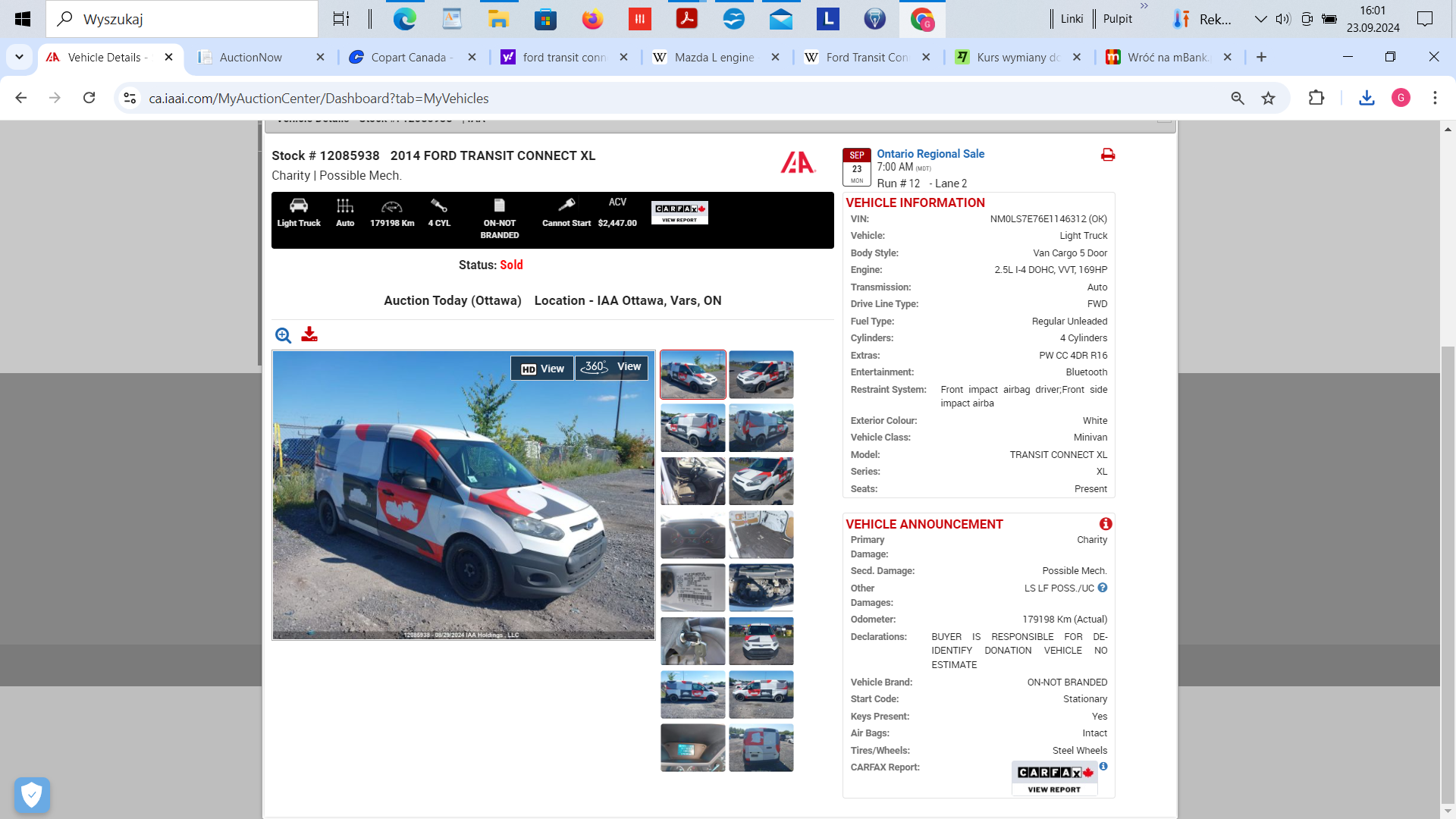Expand the hidden system tray icons chevron
This screenshot has height=819, width=1456.
[1260, 19]
